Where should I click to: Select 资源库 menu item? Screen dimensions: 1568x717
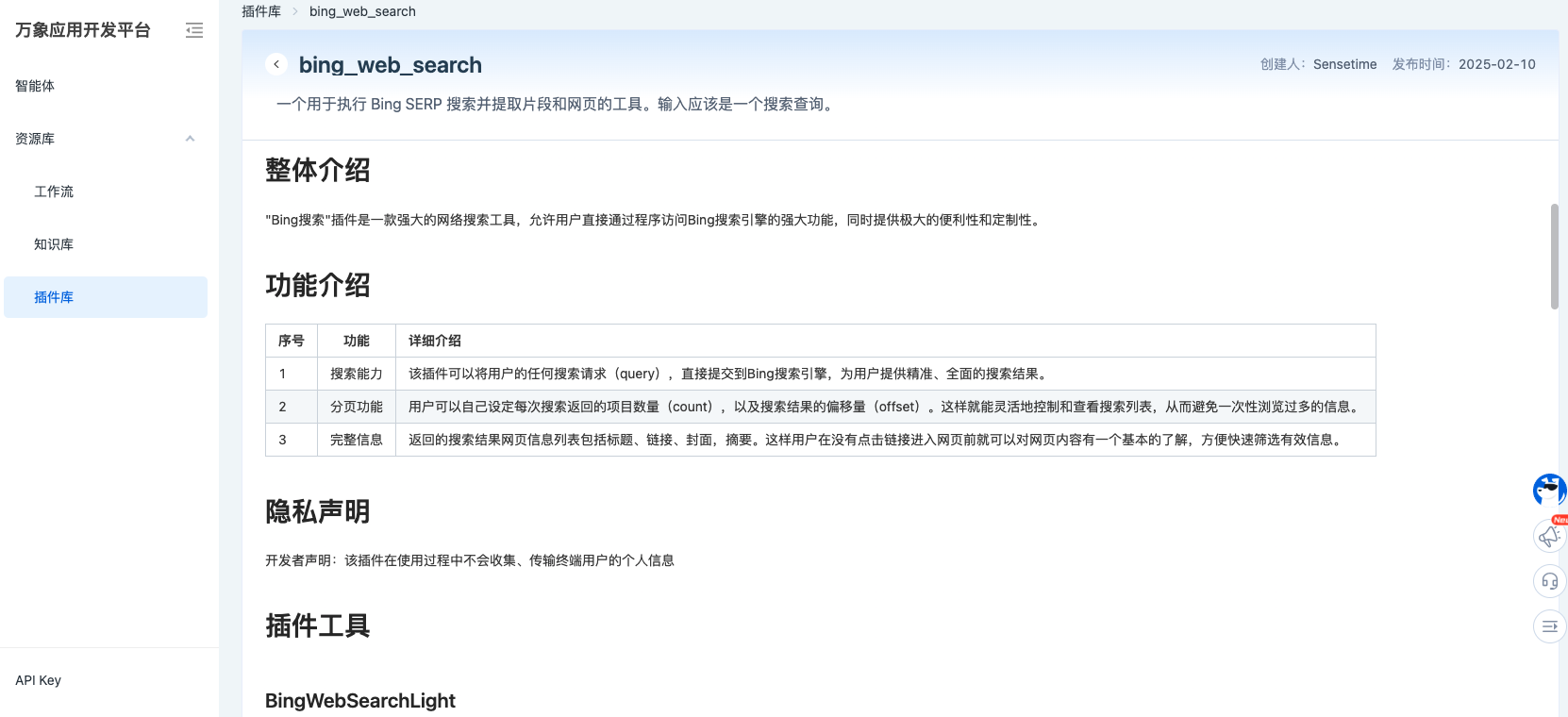pos(35,139)
